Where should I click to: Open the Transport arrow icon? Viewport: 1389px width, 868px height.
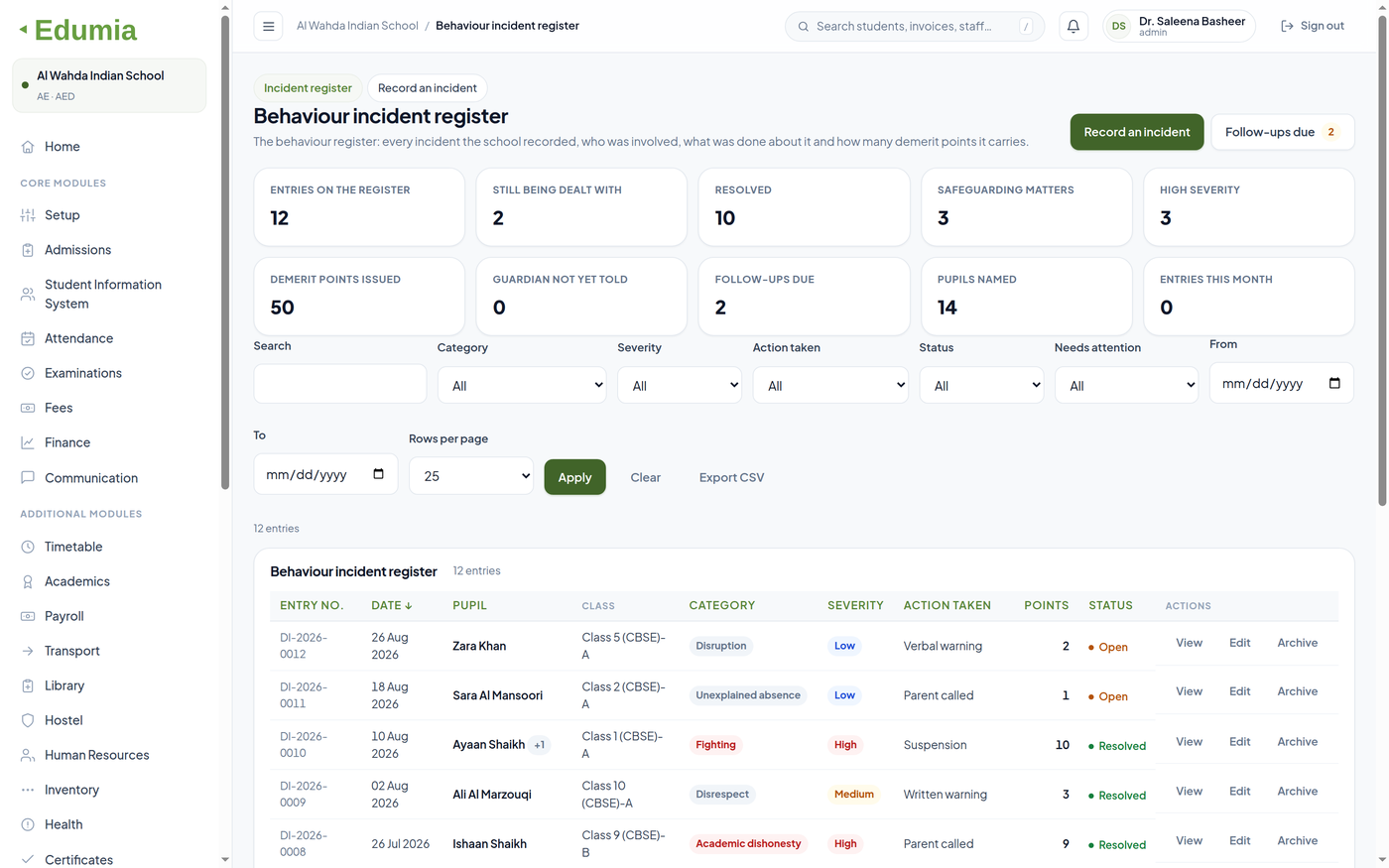click(28, 651)
